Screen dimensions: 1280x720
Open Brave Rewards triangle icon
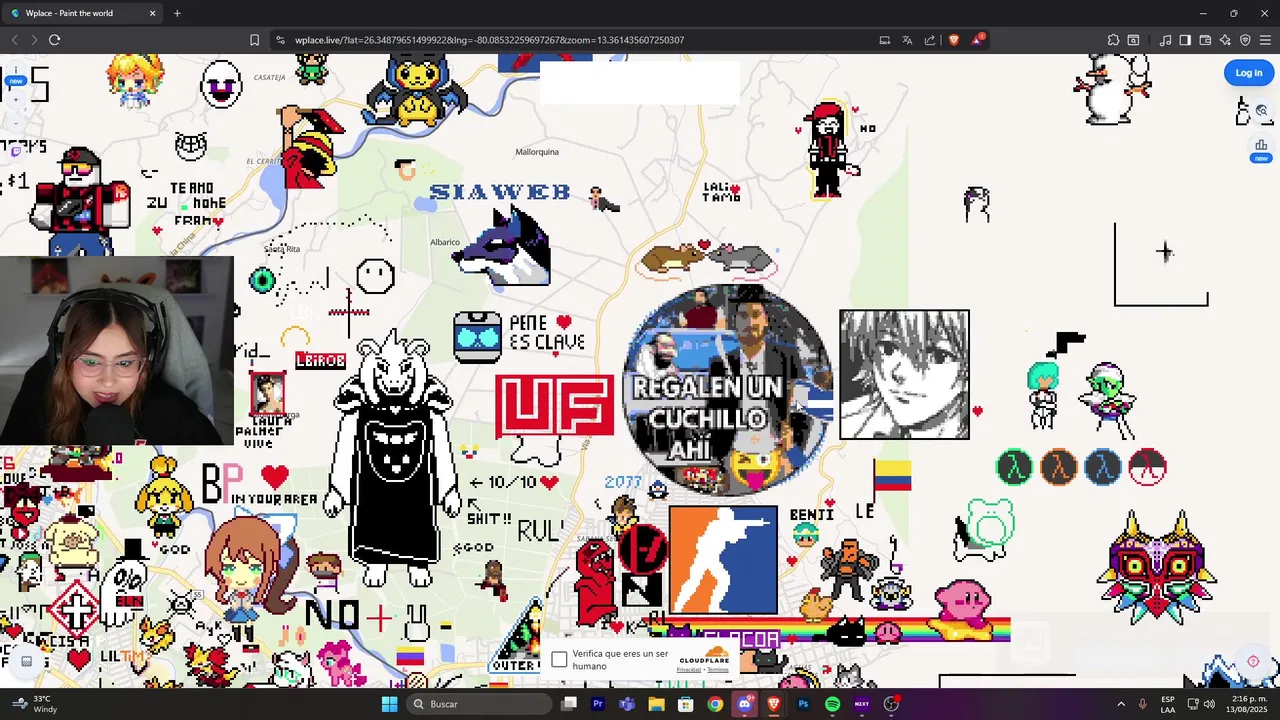(978, 40)
